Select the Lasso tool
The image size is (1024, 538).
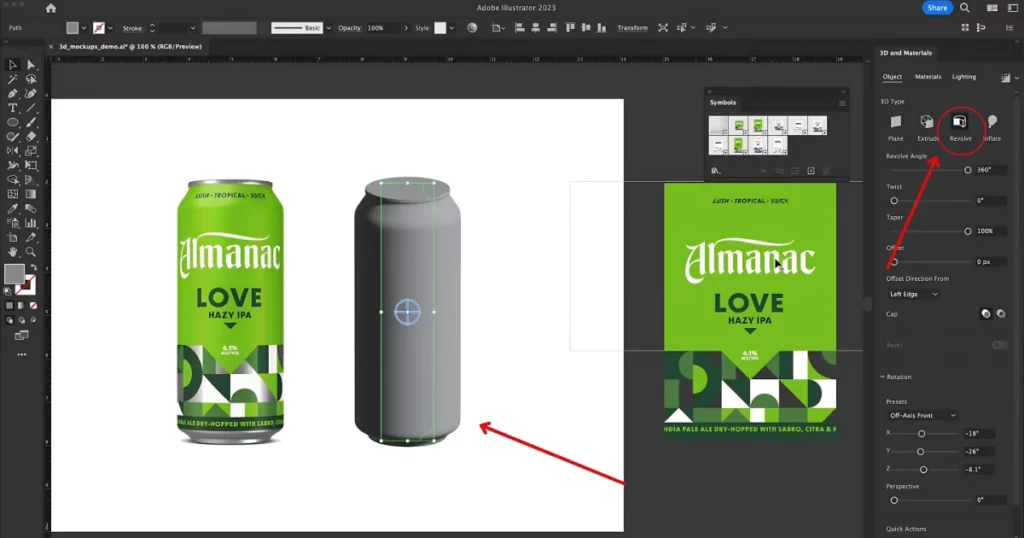coord(31,79)
